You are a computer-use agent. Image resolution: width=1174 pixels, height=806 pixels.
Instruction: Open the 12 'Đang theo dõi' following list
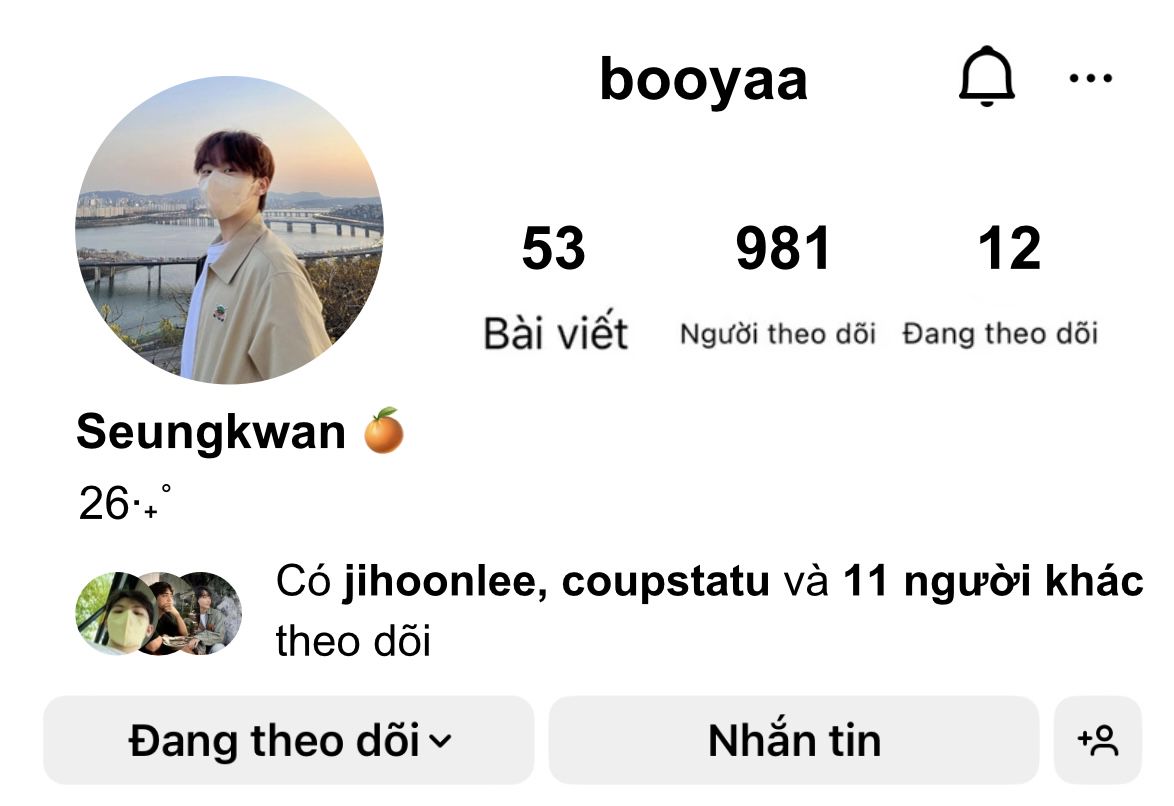pyautogui.click(x=1001, y=285)
